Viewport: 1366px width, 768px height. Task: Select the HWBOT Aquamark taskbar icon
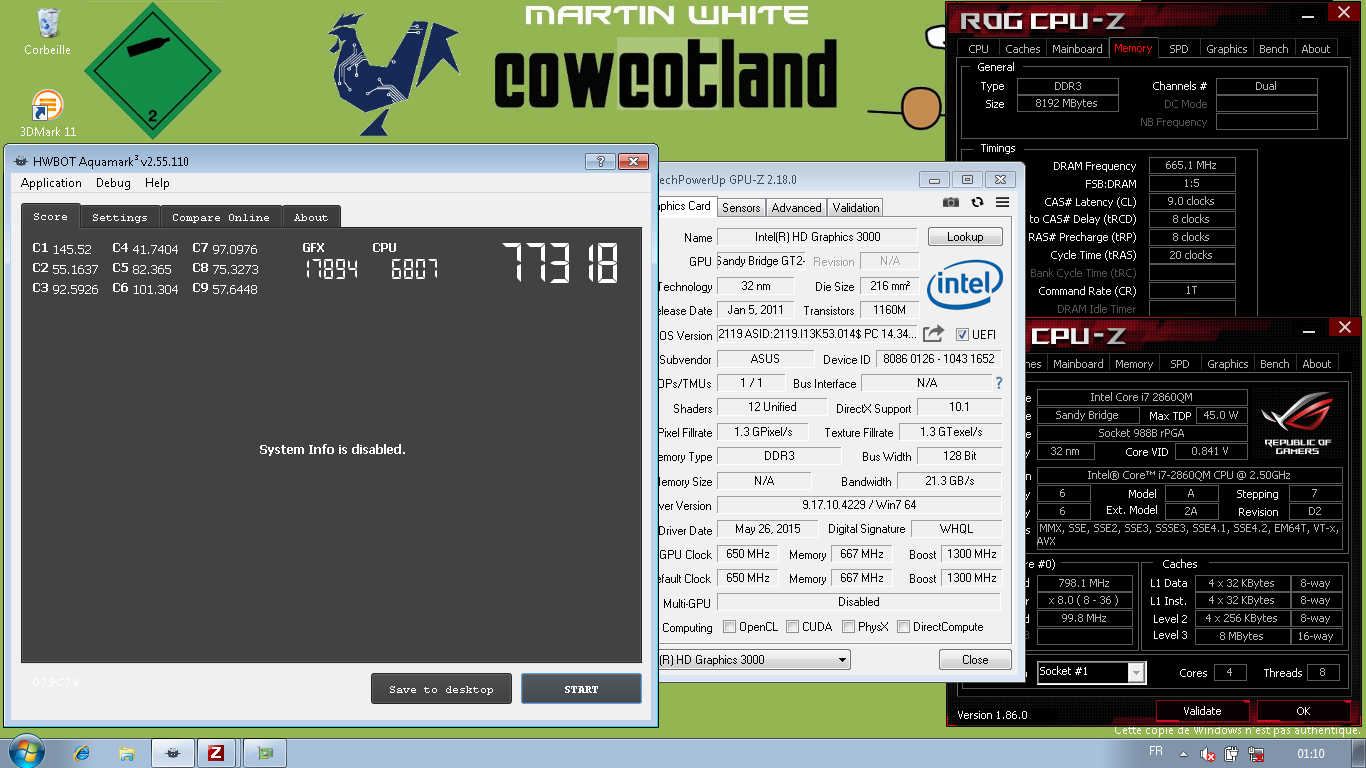(173, 753)
